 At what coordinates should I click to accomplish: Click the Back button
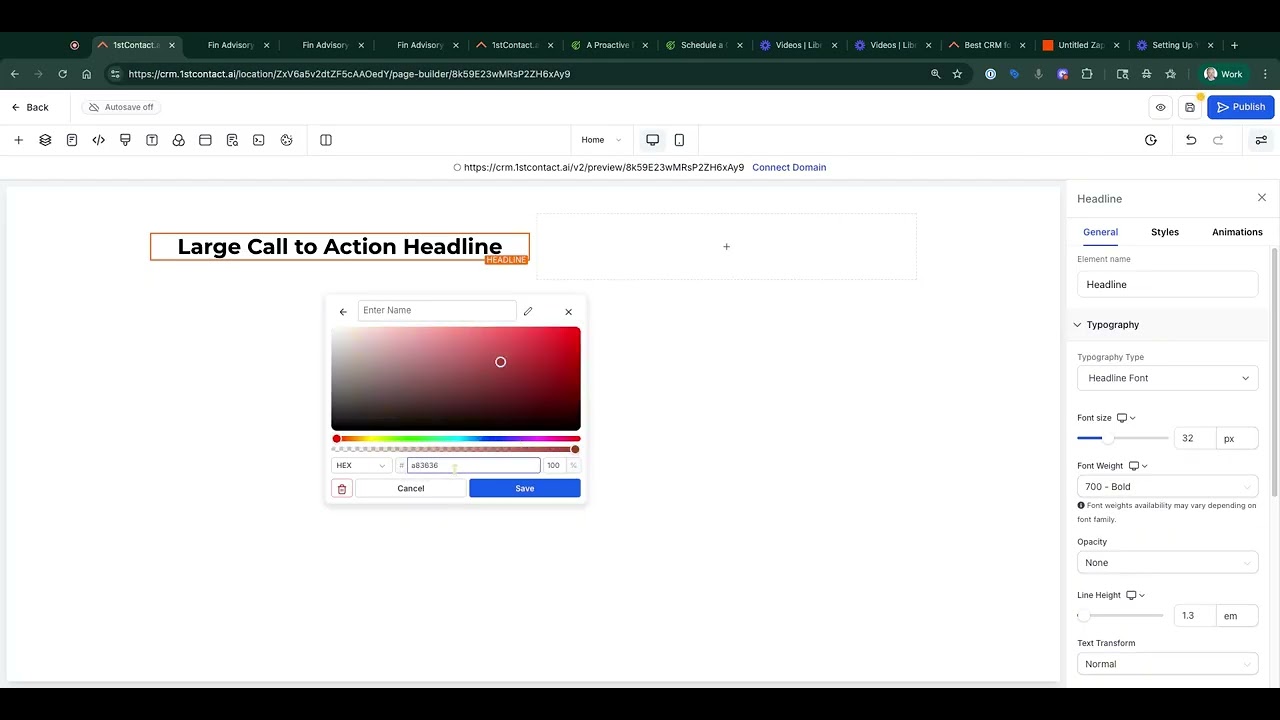point(30,107)
